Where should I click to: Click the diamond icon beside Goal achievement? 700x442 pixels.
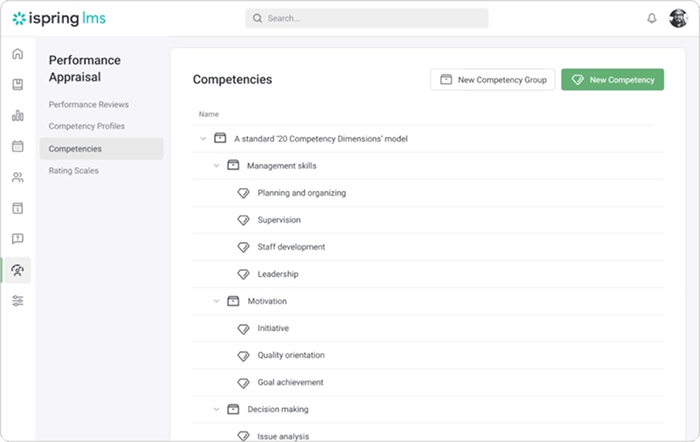click(x=243, y=383)
